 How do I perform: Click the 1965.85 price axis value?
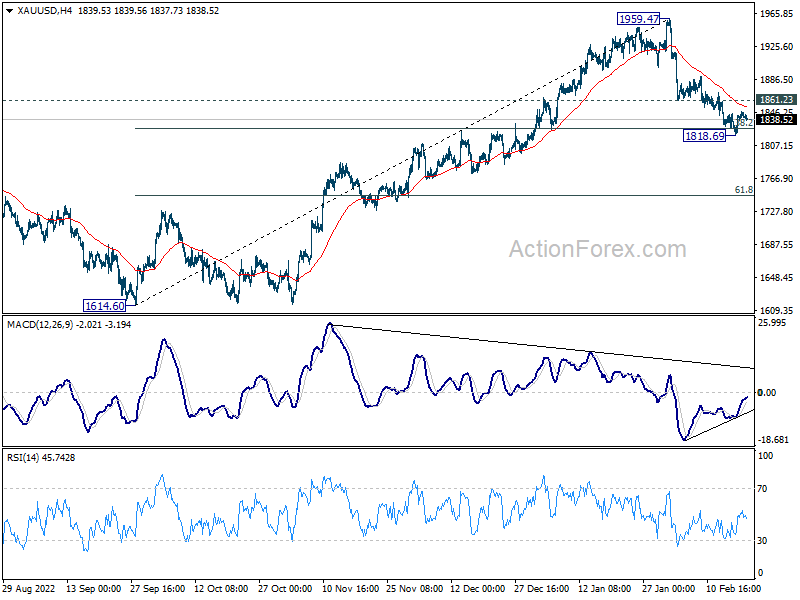coord(777,14)
